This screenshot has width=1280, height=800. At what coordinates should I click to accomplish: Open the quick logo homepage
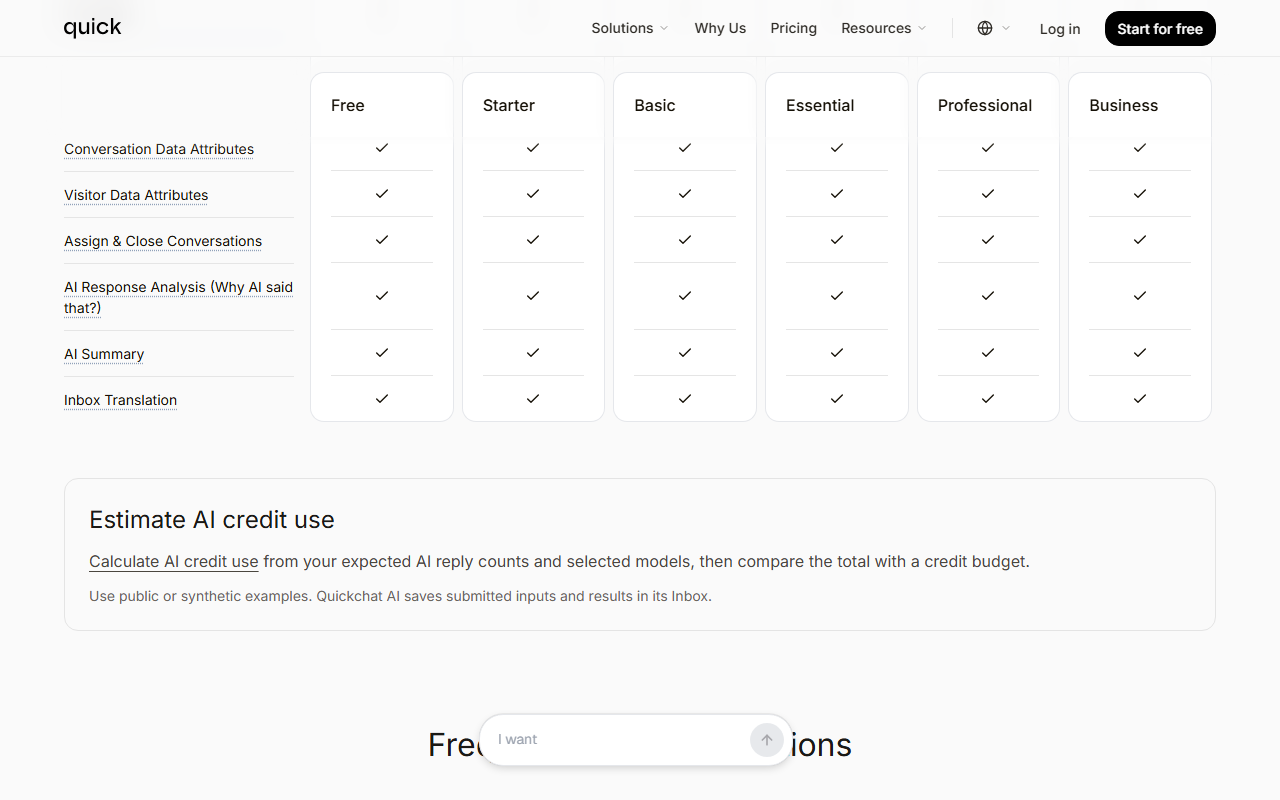92,28
